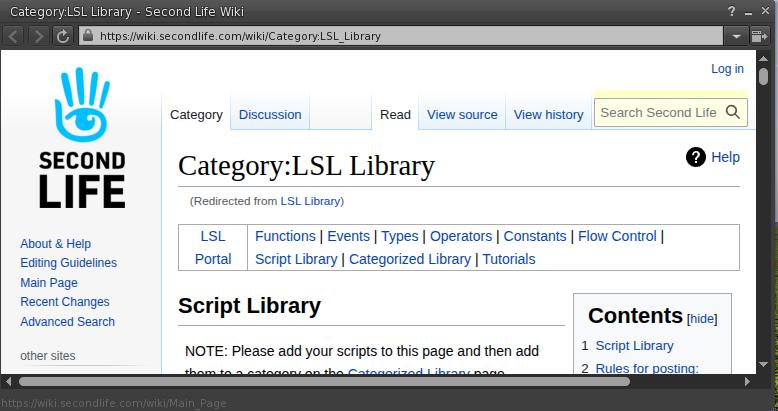Click the search magnifier icon
Image resolution: width=778 pixels, height=411 pixels.
pos(734,112)
